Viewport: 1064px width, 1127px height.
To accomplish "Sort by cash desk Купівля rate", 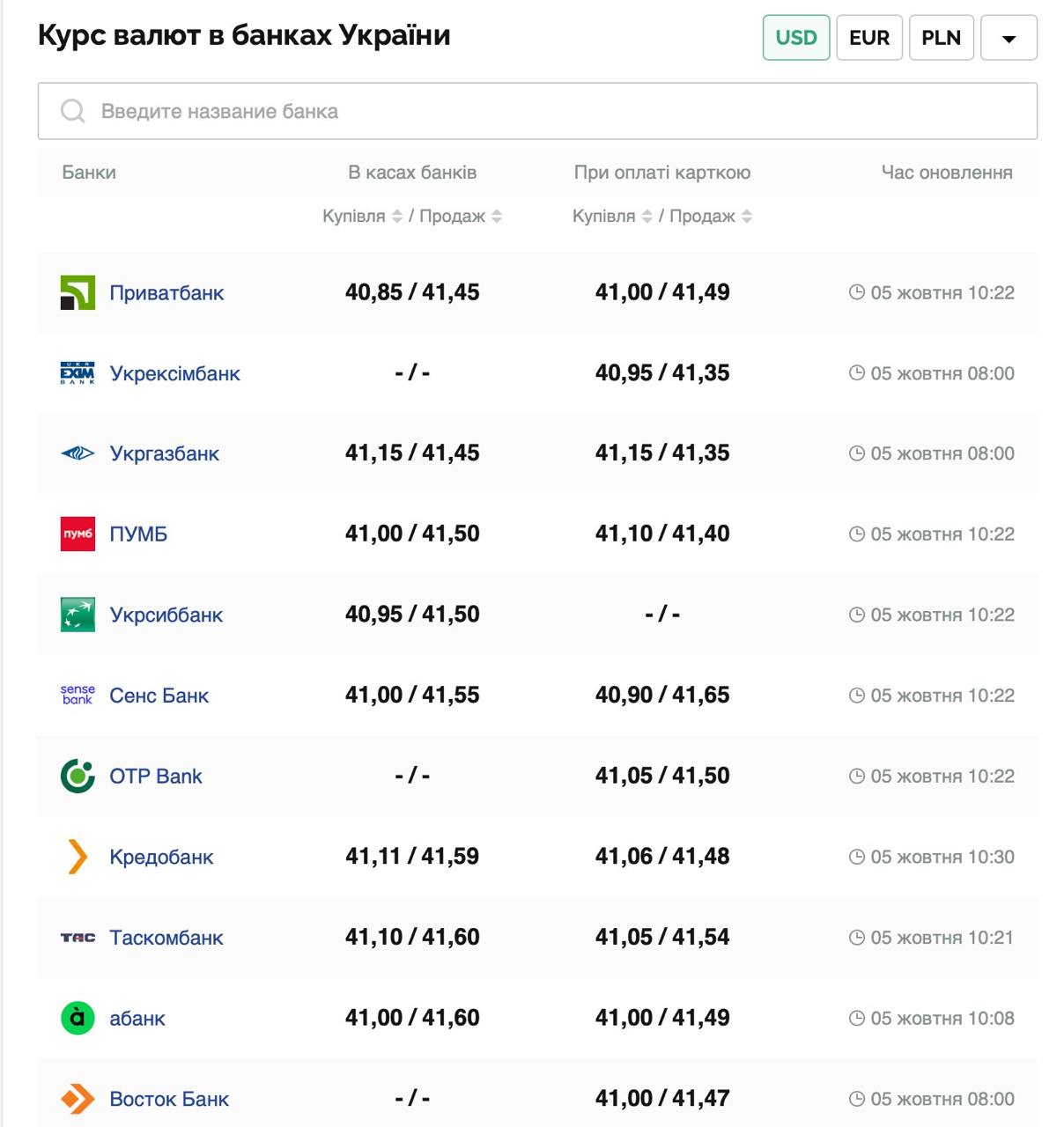I will 396,217.
